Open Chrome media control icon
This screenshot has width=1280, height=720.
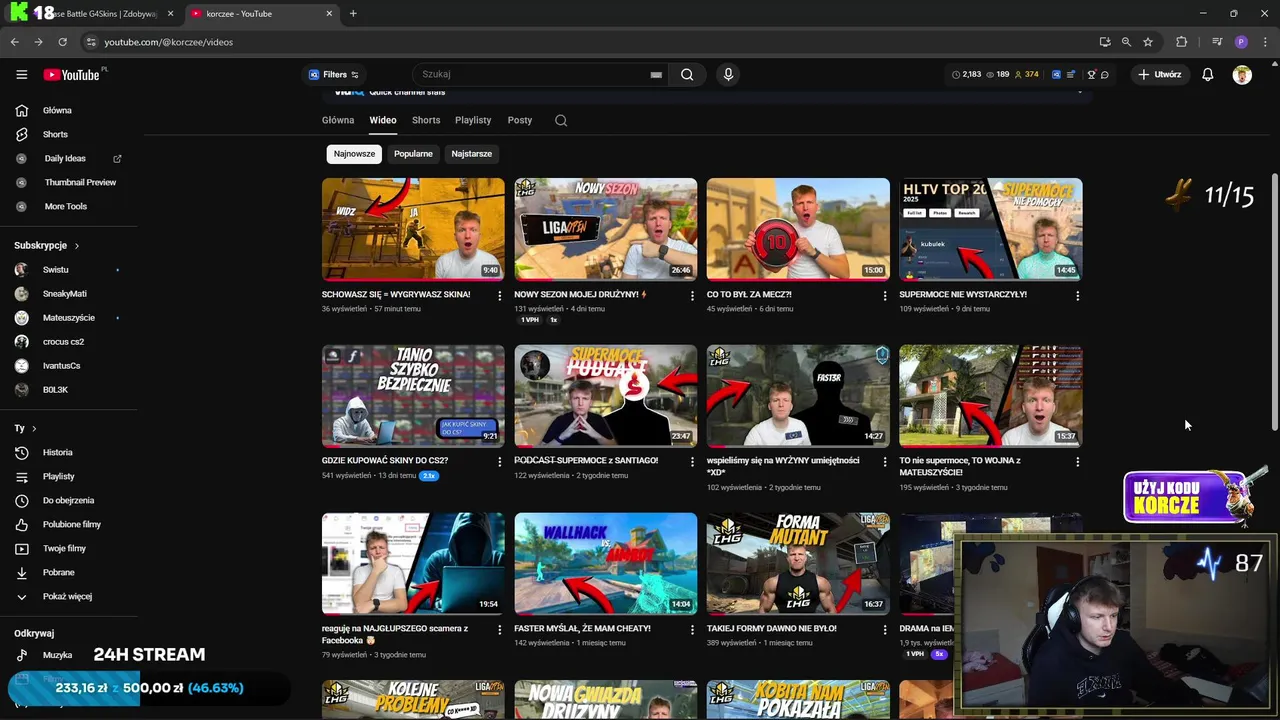click(1217, 42)
